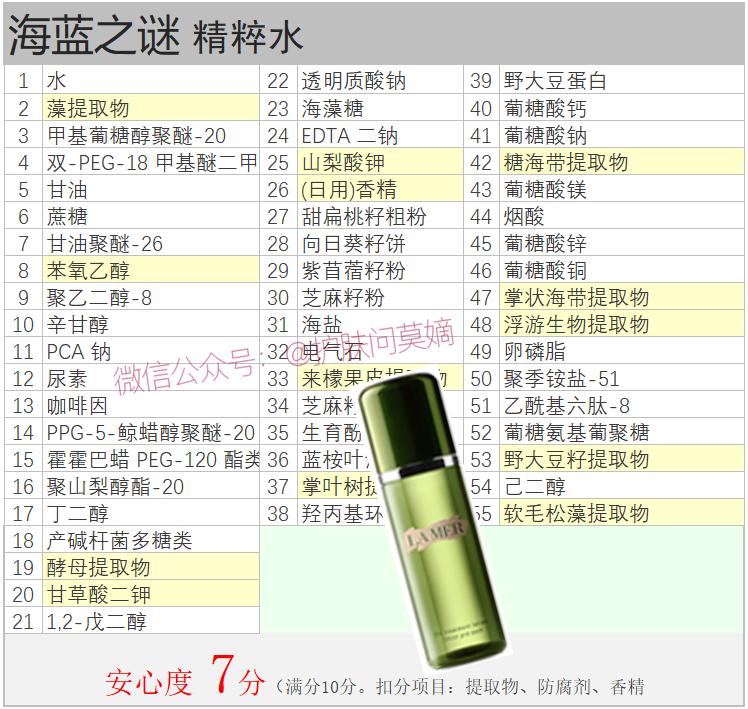Select the cell 芝麻籽粉
The image size is (748, 709).
[380, 297]
